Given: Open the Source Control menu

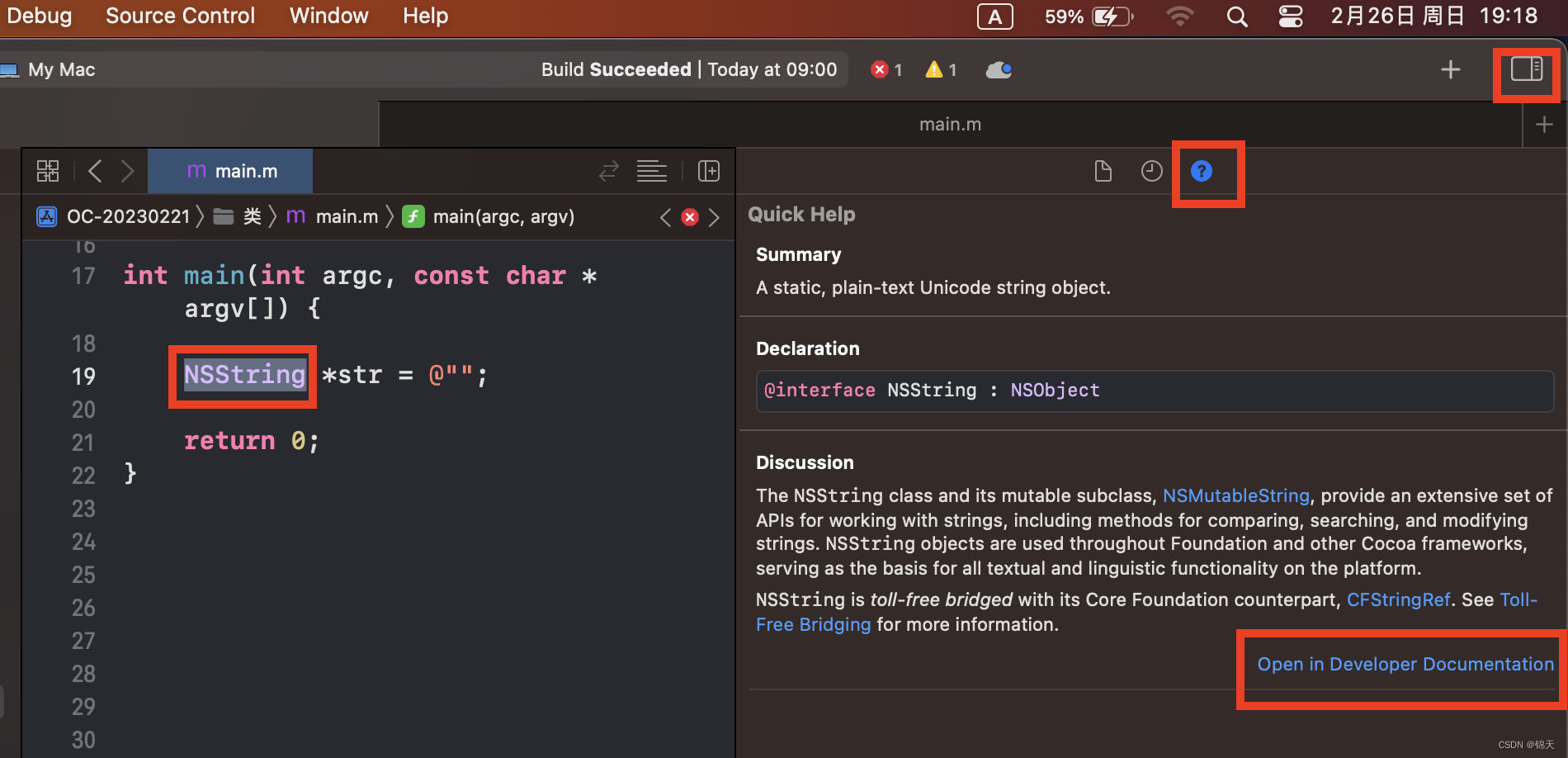Looking at the screenshot, I should pos(180,16).
